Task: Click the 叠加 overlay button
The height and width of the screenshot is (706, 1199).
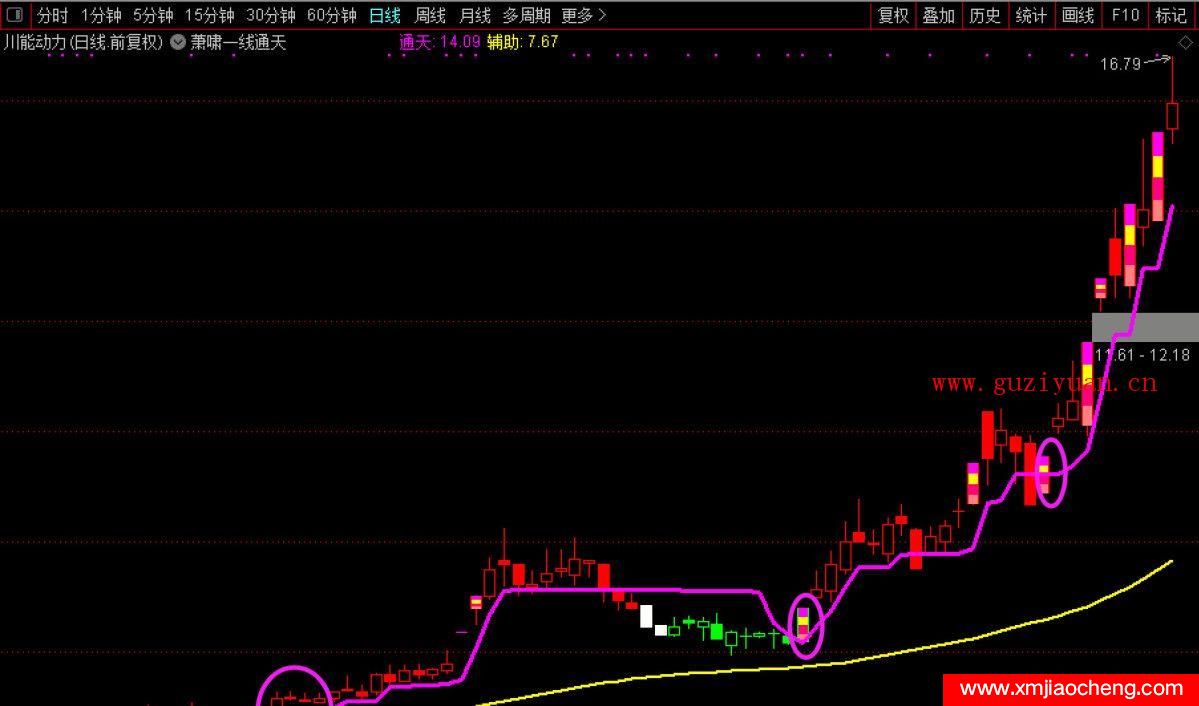Action: coord(939,15)
